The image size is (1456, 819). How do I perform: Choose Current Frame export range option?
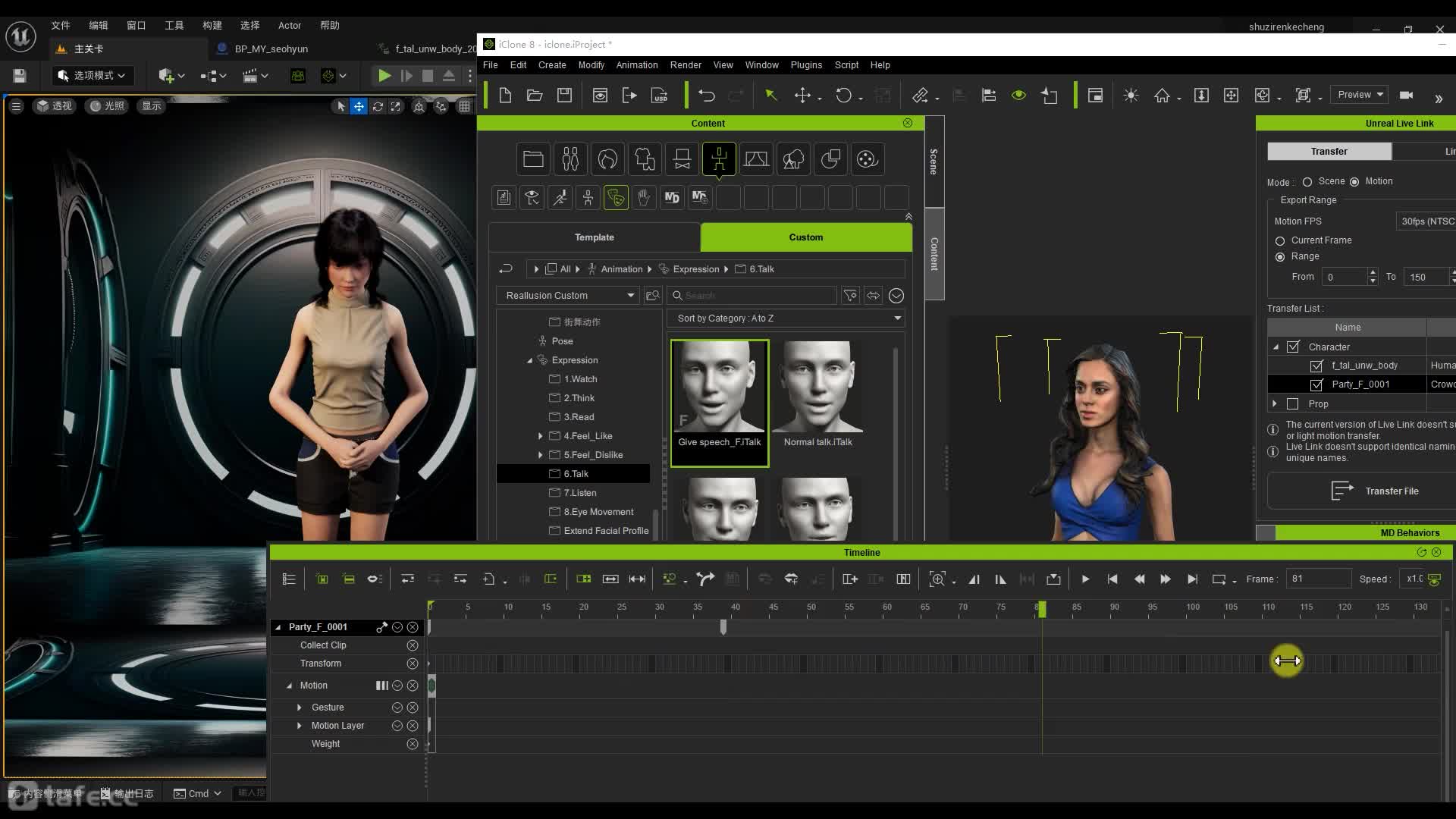(1280, 241)
